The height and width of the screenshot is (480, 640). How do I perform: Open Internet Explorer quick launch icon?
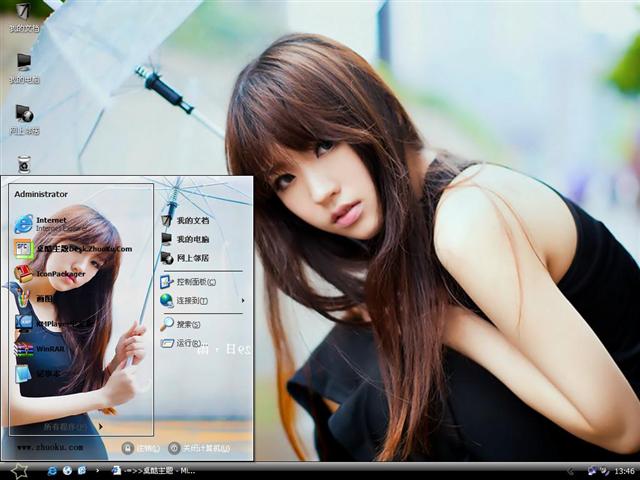click(52, 471)
